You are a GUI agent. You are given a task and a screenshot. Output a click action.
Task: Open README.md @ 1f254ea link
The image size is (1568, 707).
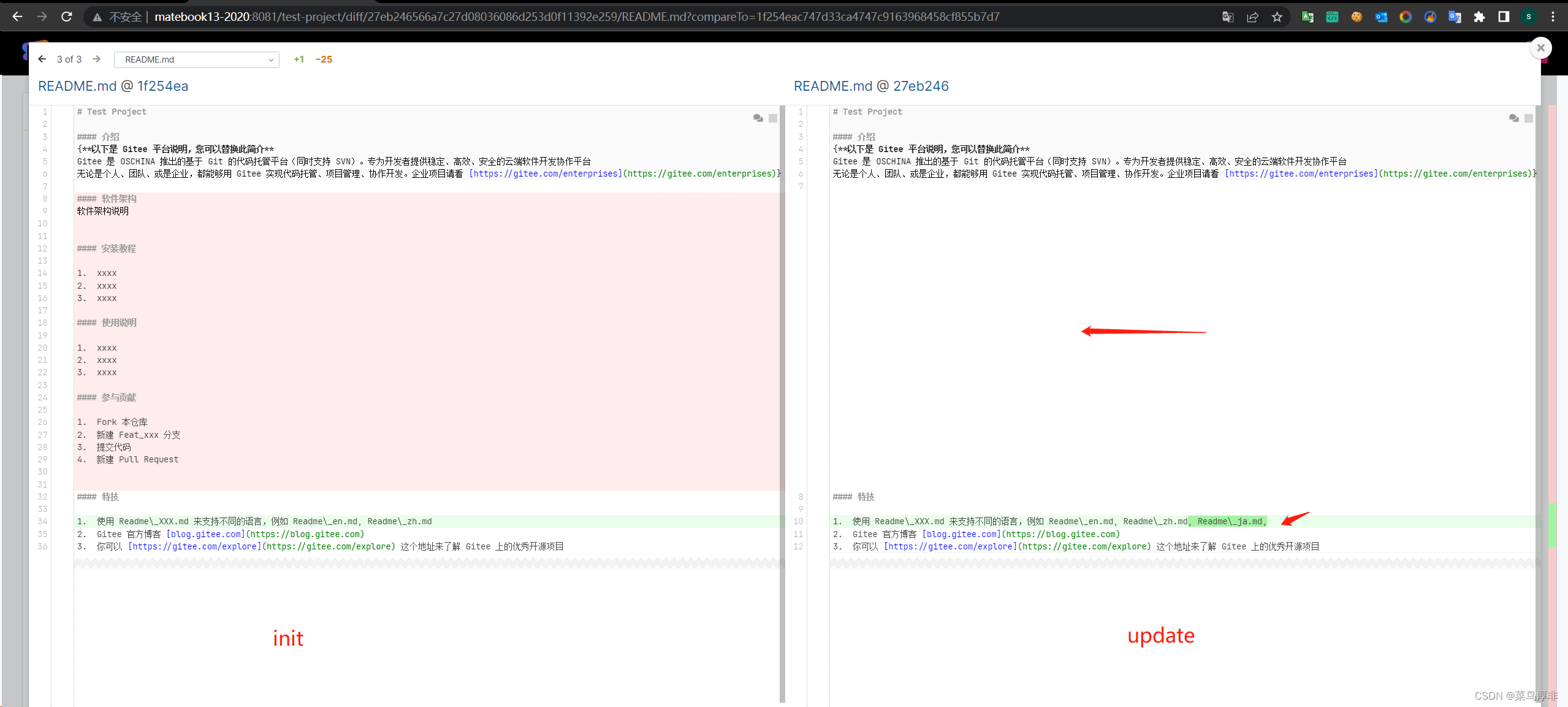(113, 86)
